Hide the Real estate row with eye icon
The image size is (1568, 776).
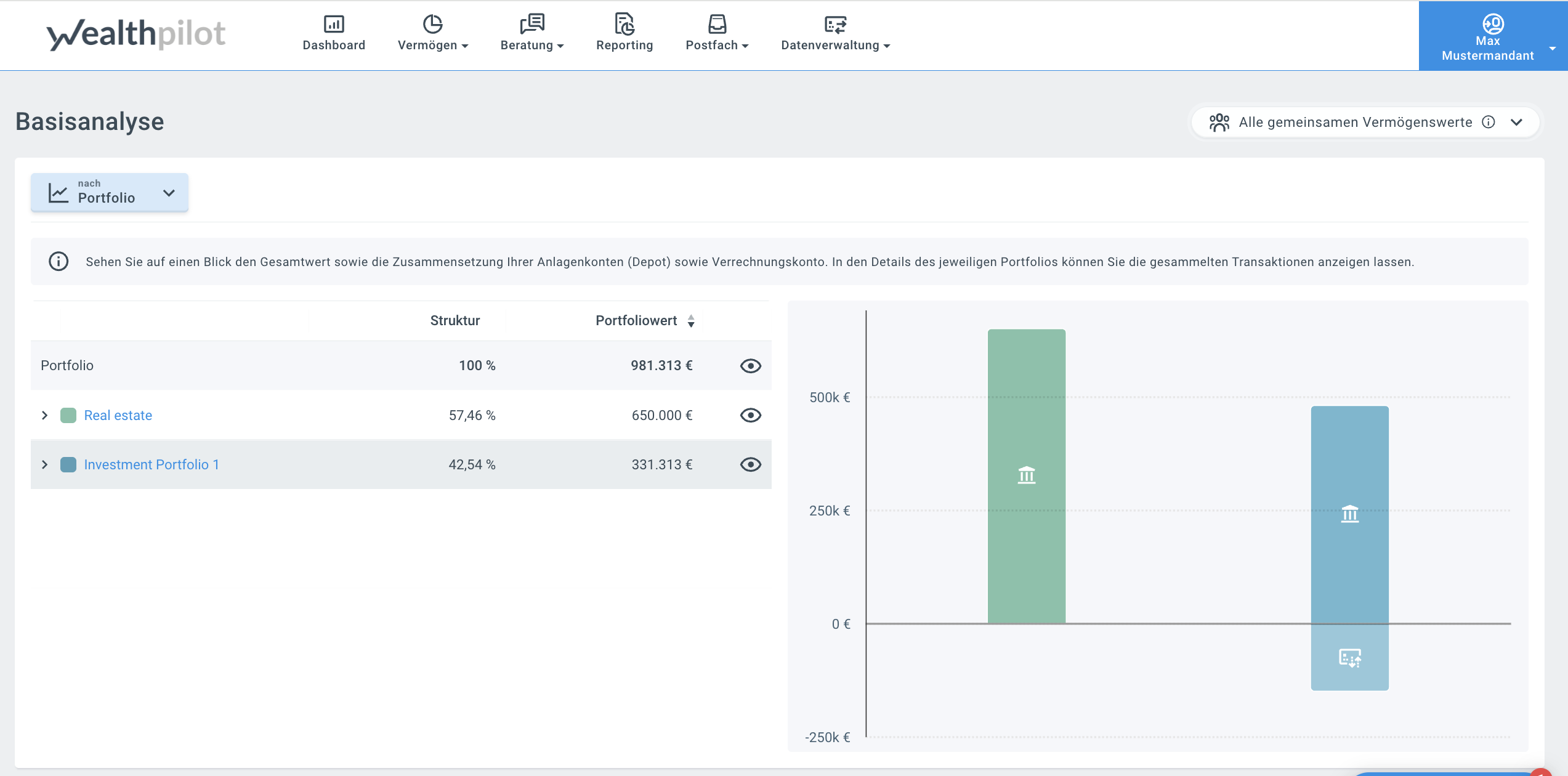point(750,415)
